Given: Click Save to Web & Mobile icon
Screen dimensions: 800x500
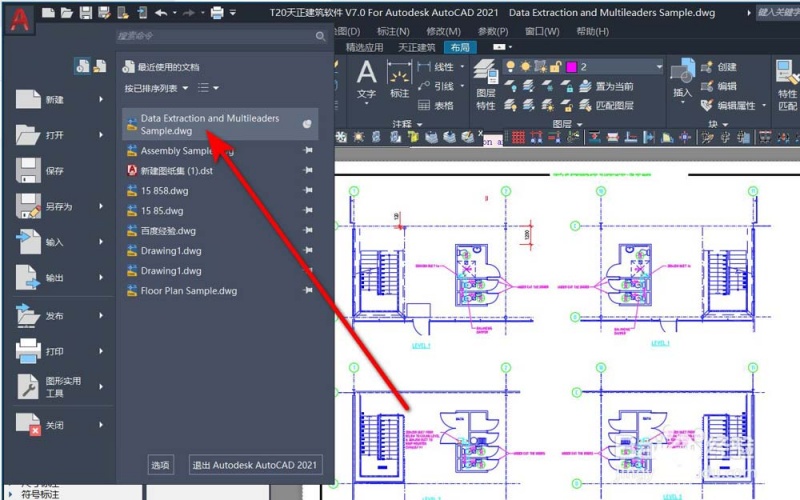Looking at the screenshot, I should coord(142,12).
